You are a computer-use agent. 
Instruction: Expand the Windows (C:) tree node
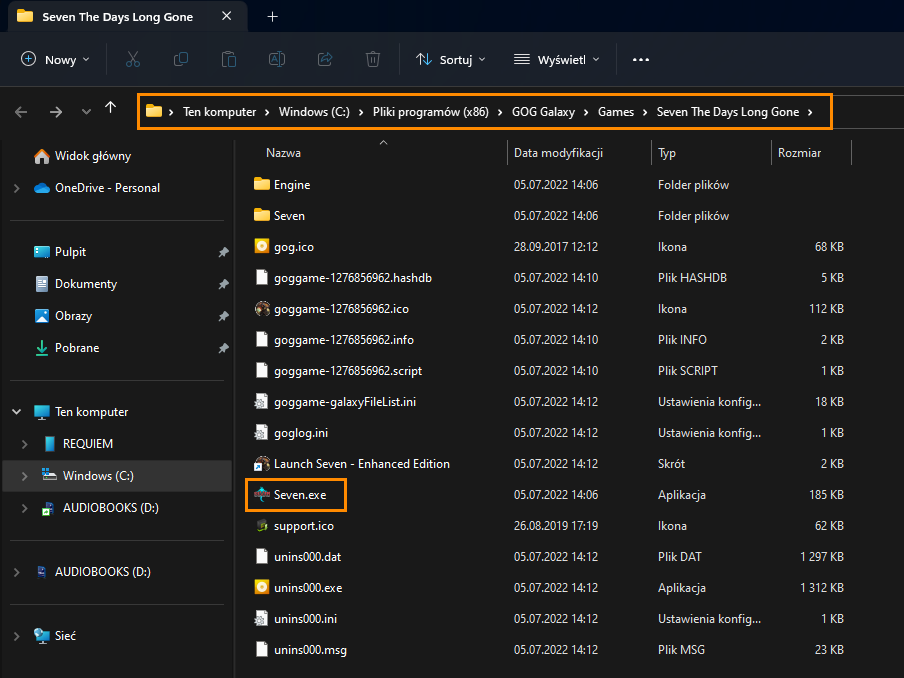pyautogui.click(x=24, y=476)
